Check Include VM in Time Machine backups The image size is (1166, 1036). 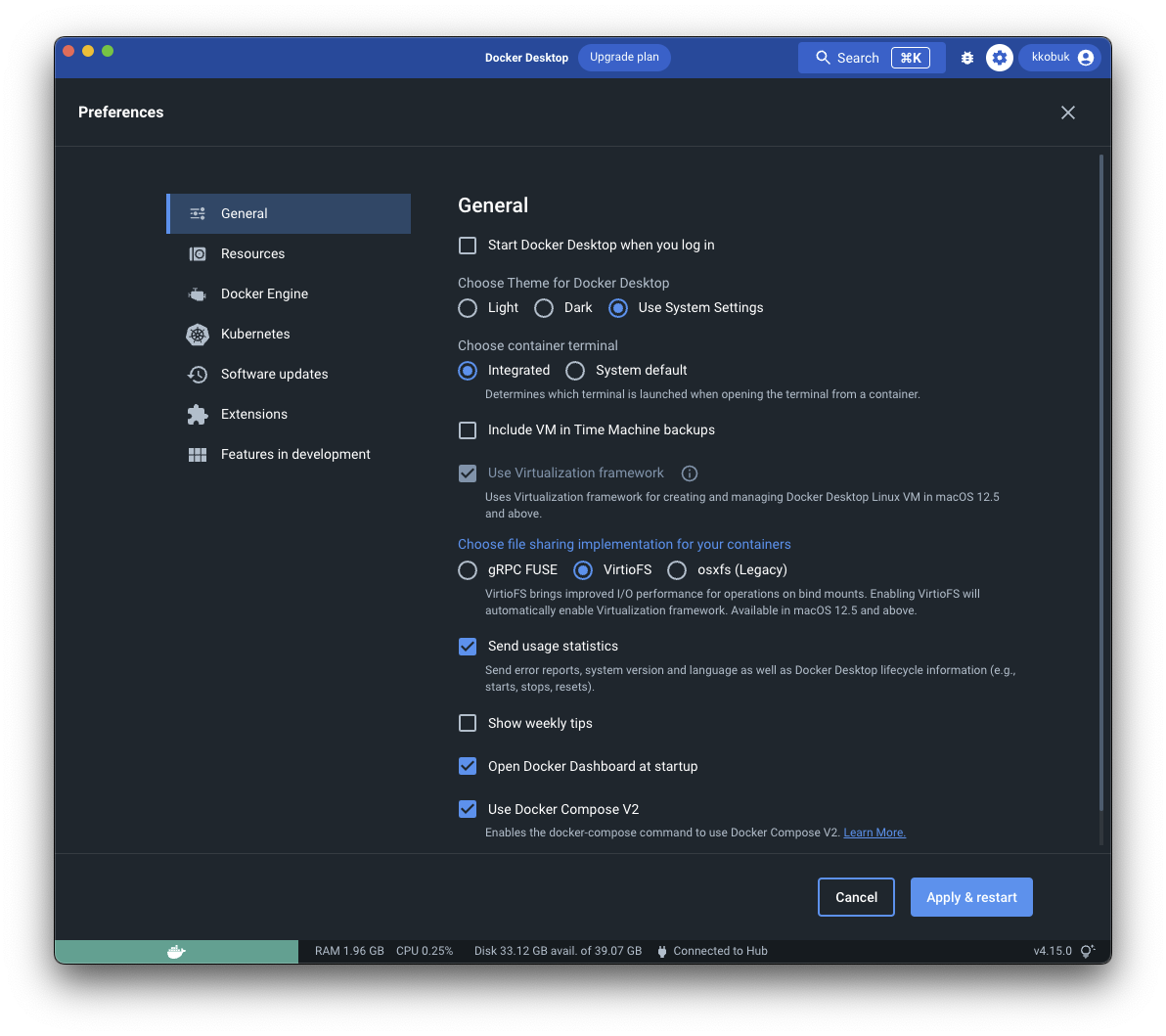[x=467, y=429]
